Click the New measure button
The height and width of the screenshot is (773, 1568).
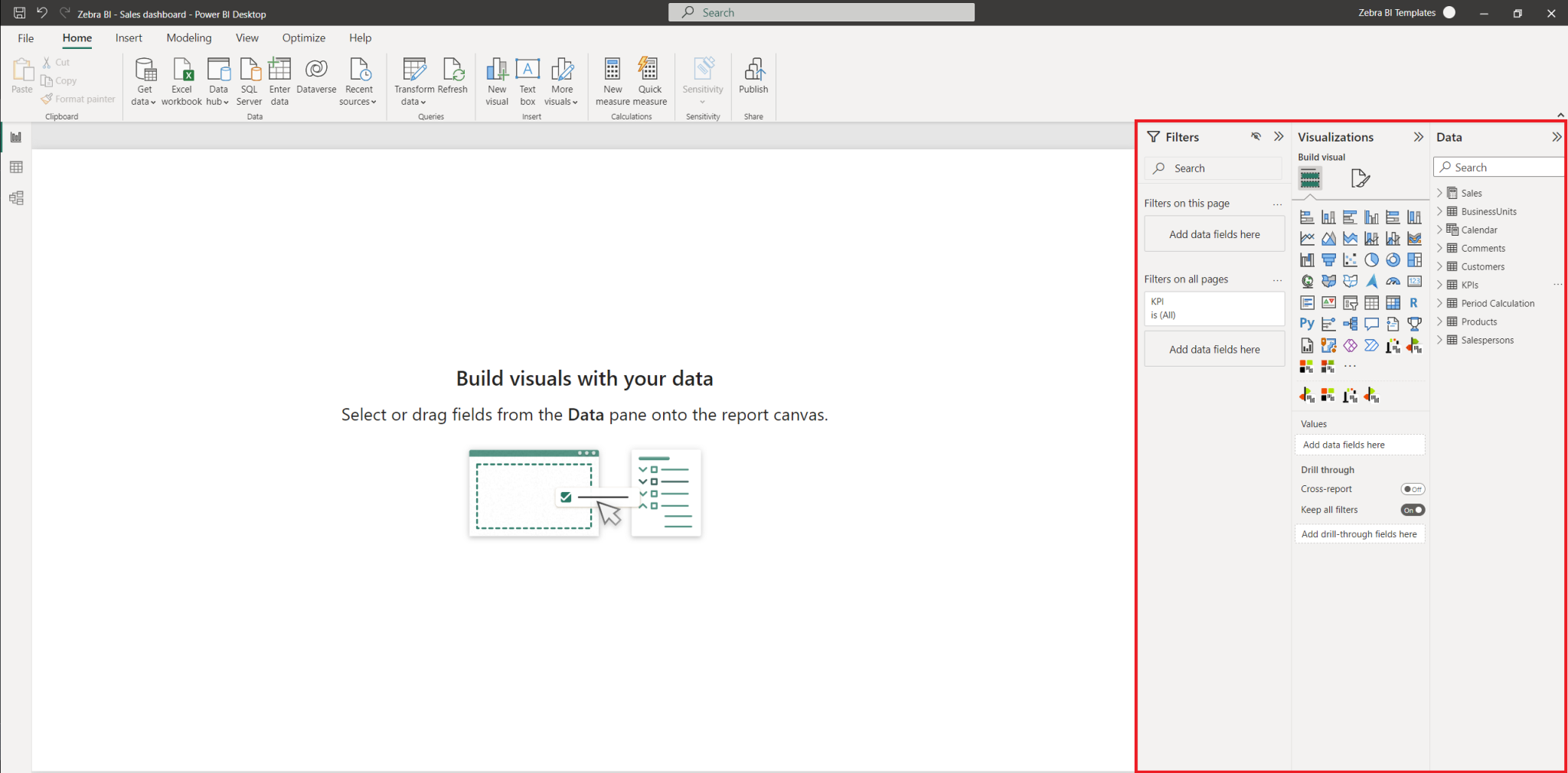click(x=612, y=82)
